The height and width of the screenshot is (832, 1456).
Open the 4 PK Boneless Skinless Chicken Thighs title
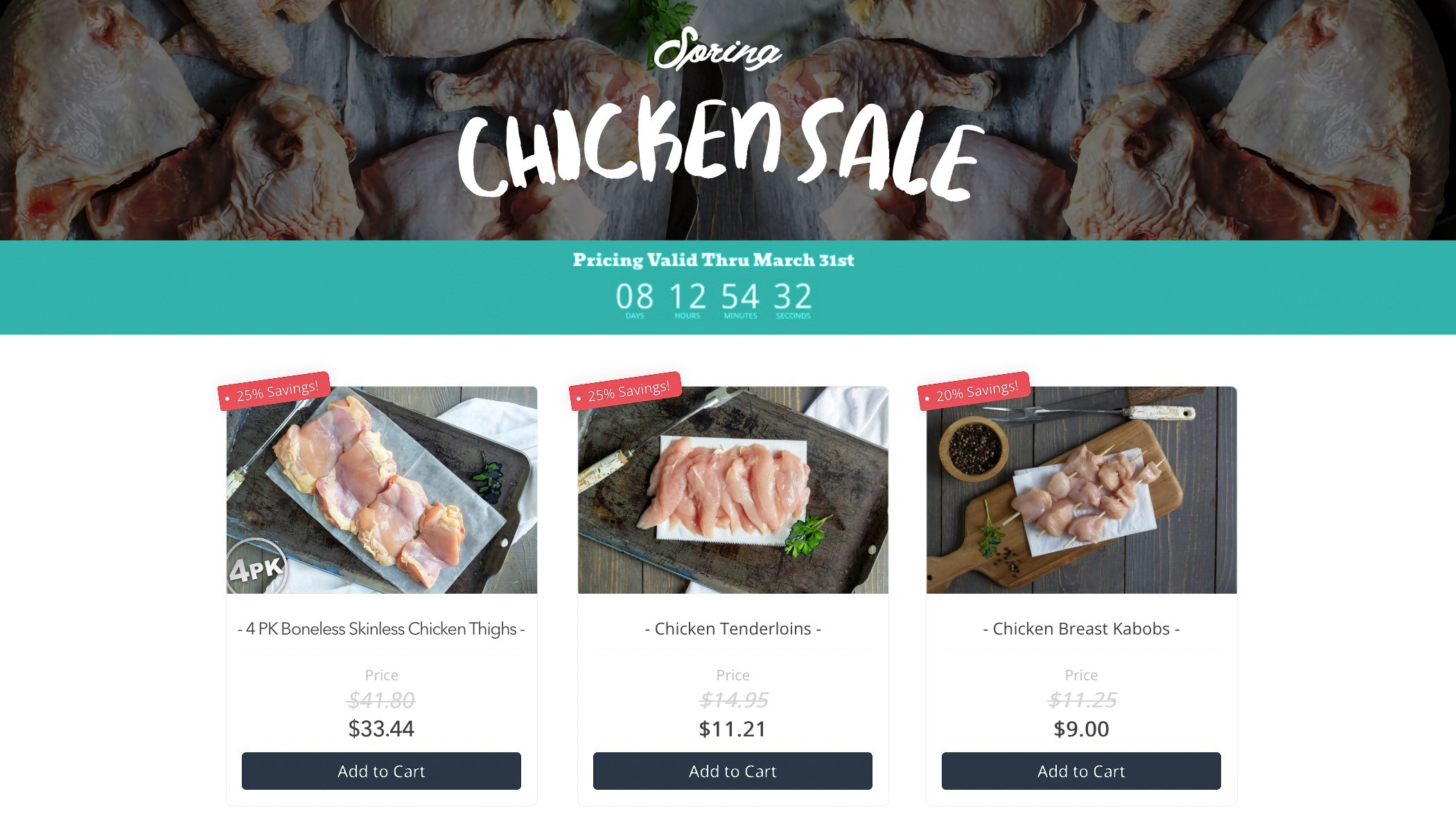click(x=381, y=629)
